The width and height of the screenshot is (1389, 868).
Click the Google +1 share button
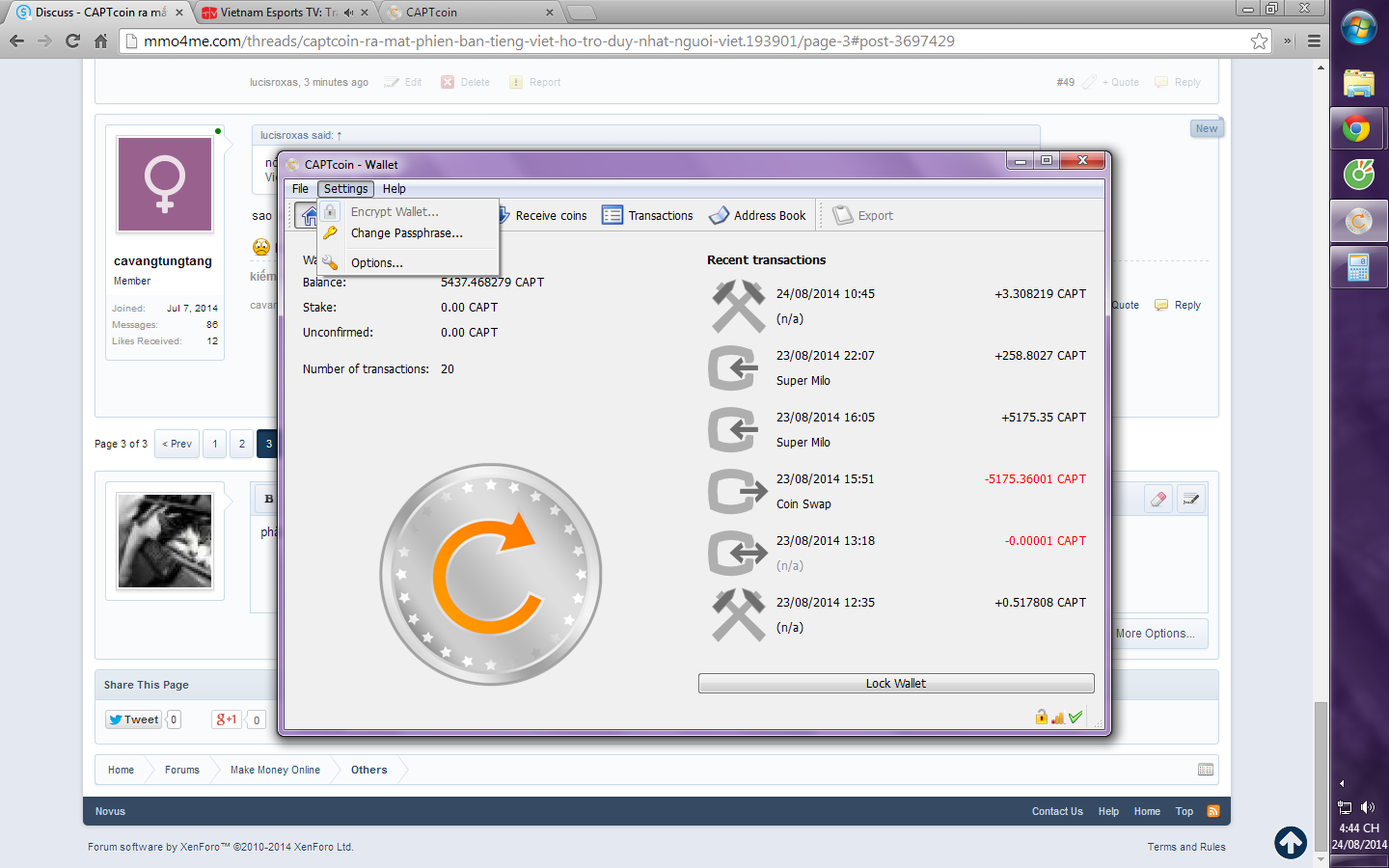pyautogui.click(x=227, y=719)
